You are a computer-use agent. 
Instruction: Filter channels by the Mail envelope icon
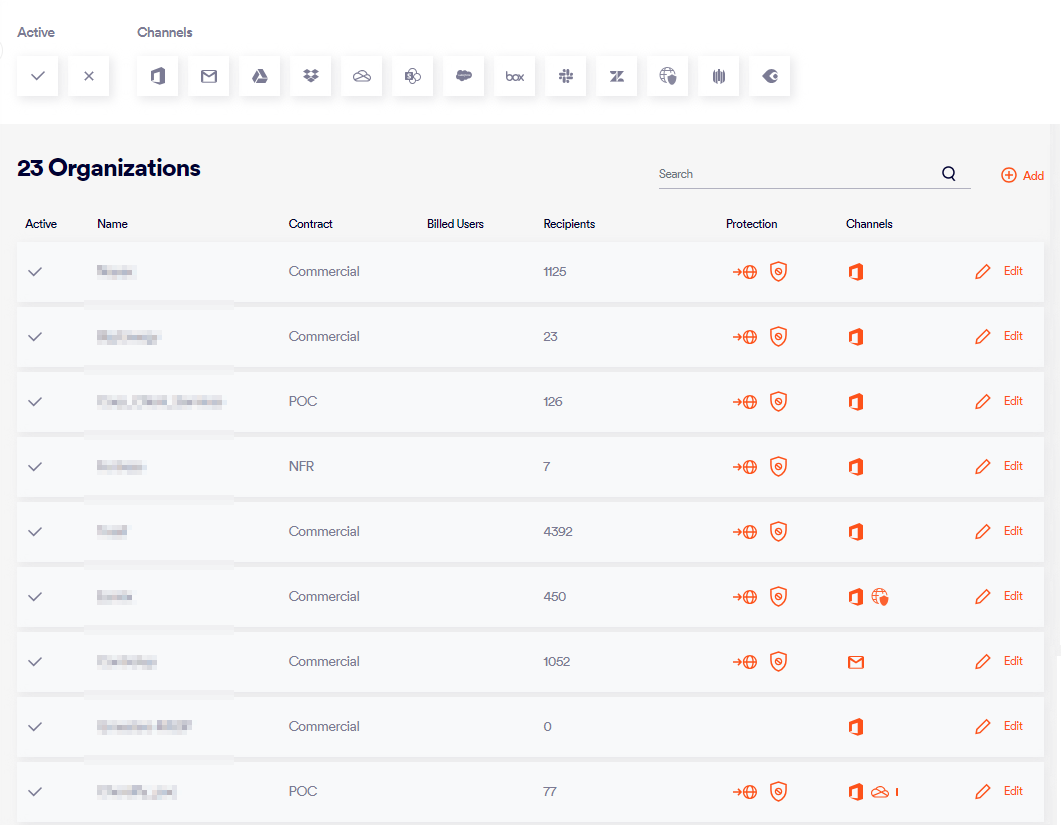pos(209,76)
